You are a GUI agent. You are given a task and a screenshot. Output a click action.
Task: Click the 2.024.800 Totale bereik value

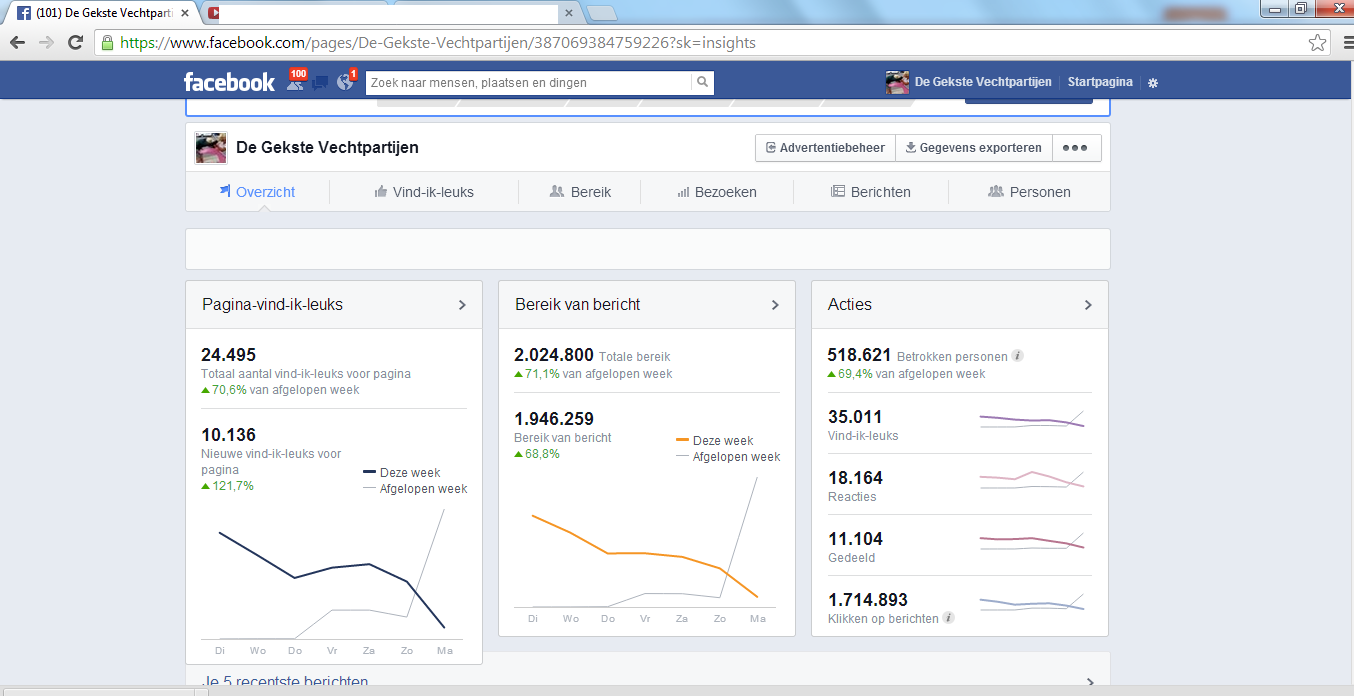coord(554,355)
